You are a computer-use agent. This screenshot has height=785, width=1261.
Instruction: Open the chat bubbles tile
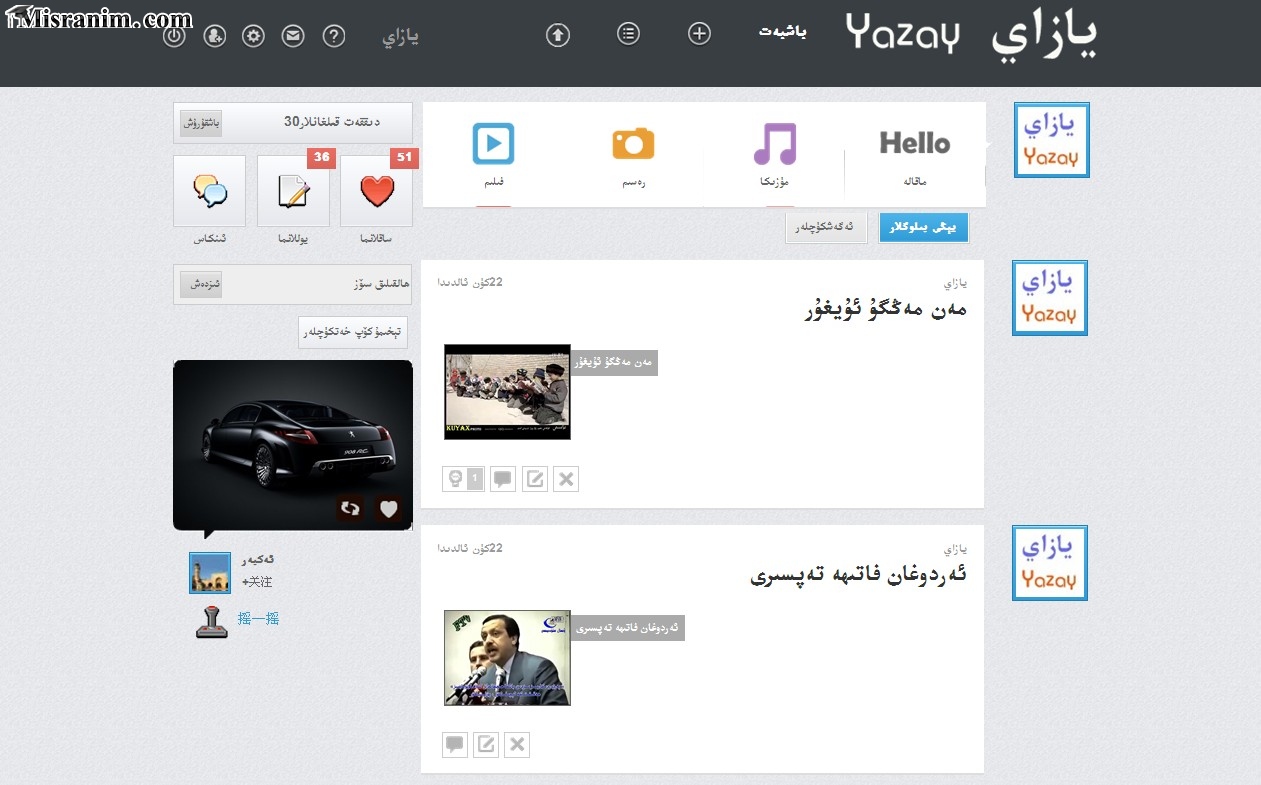[210, 191]
